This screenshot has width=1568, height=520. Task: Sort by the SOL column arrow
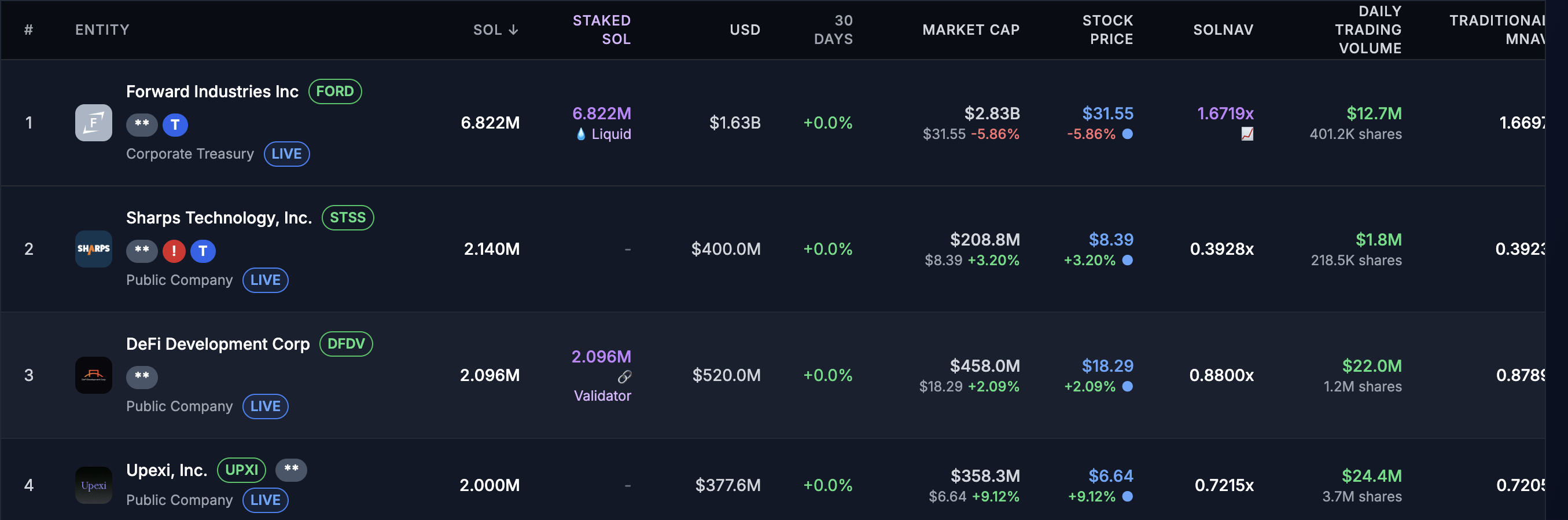(x=513, y=30)
